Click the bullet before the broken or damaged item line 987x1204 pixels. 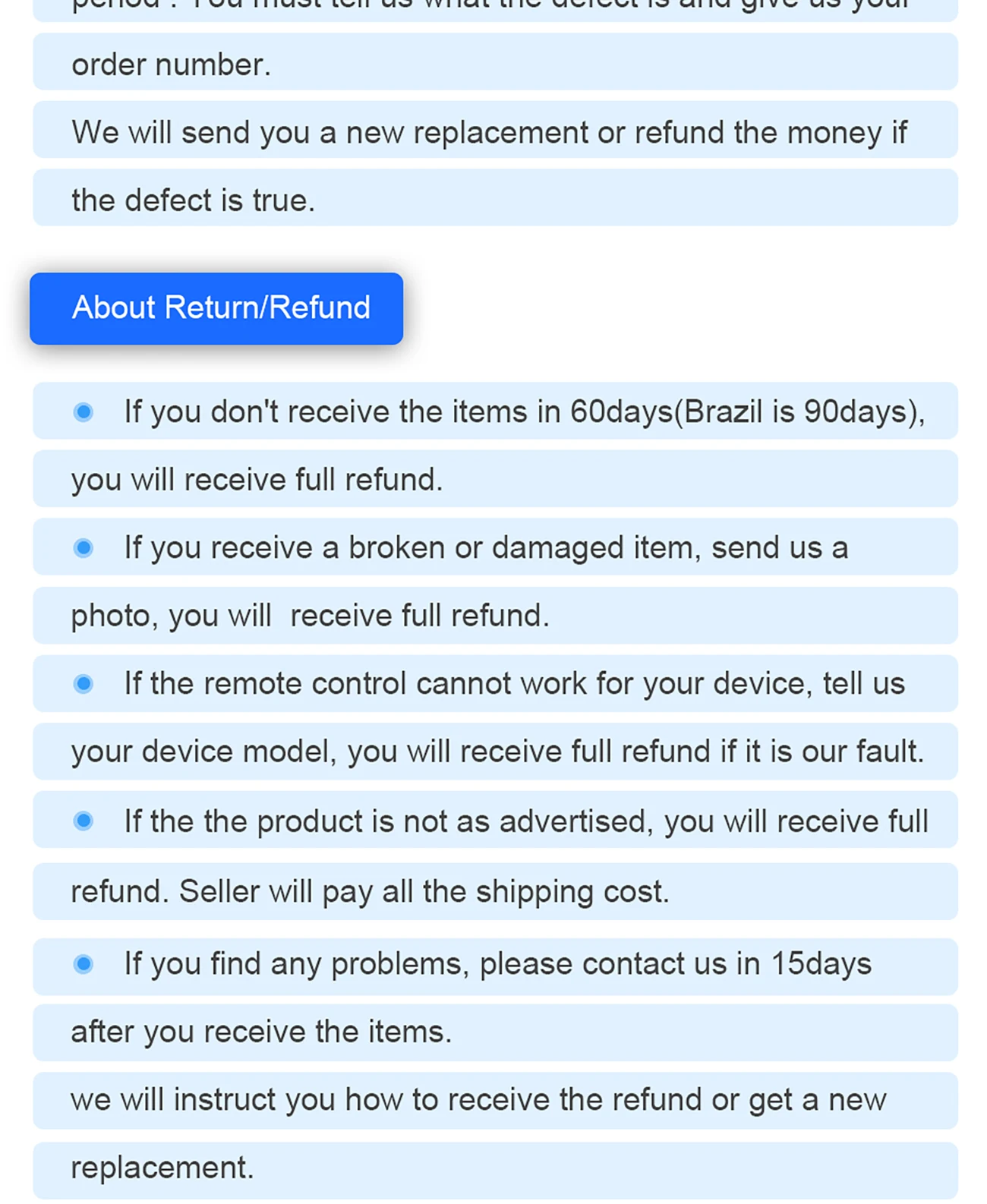pos(84,548)
